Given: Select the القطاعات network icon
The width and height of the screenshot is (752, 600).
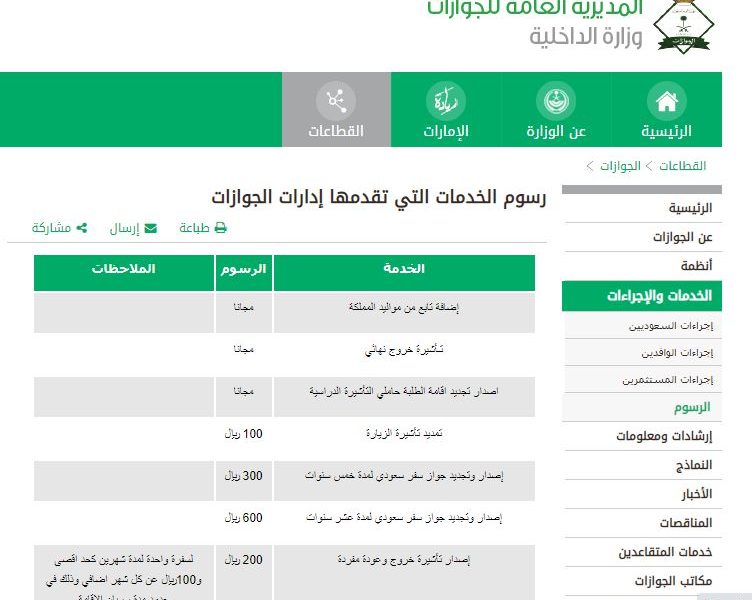Looking at the screenshot, I should pos(336,101).
